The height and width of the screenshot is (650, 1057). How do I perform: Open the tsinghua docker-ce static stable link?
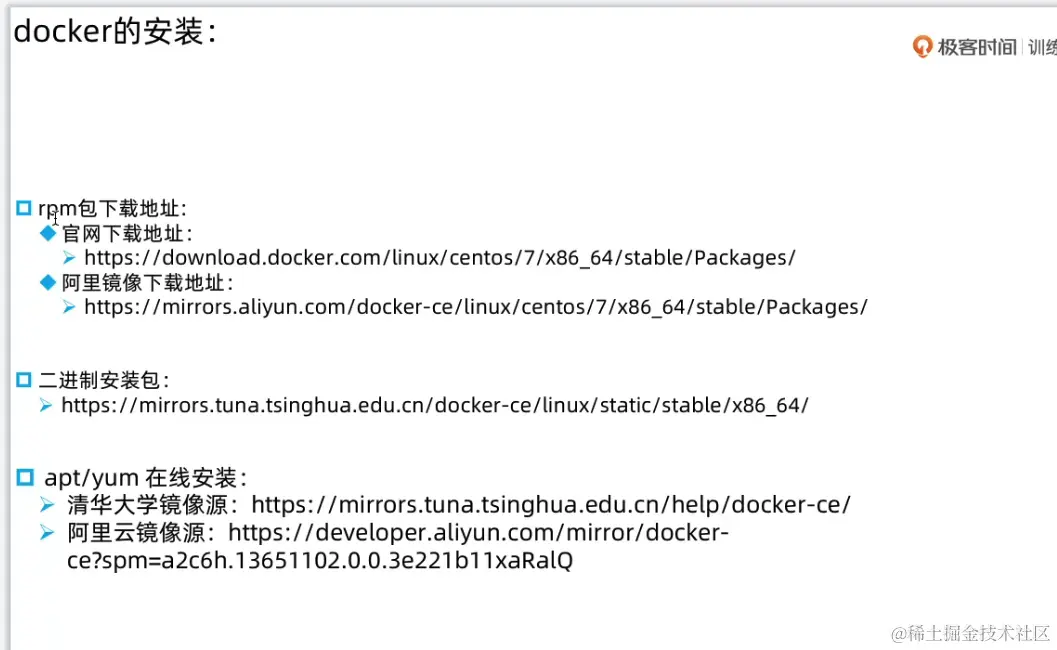click(435, 405)
